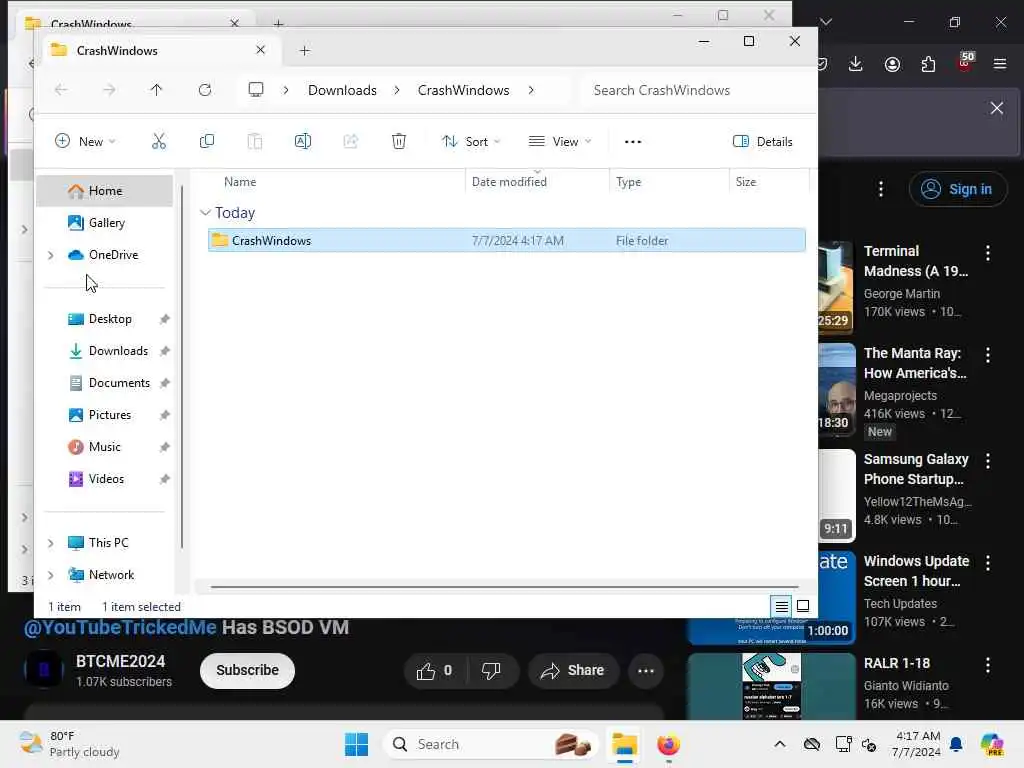Click the taskbar Search box
The width and height of the screenshot is (1024, 768).
pos(490,744)
